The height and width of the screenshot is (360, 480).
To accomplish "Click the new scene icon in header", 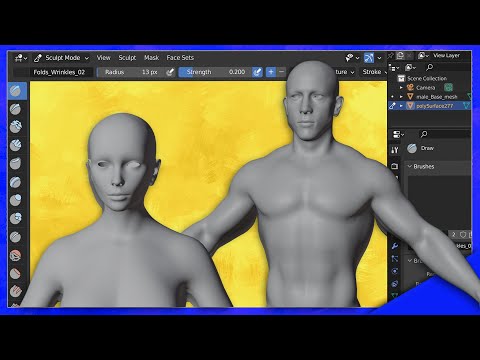I will tap(400, 56).
